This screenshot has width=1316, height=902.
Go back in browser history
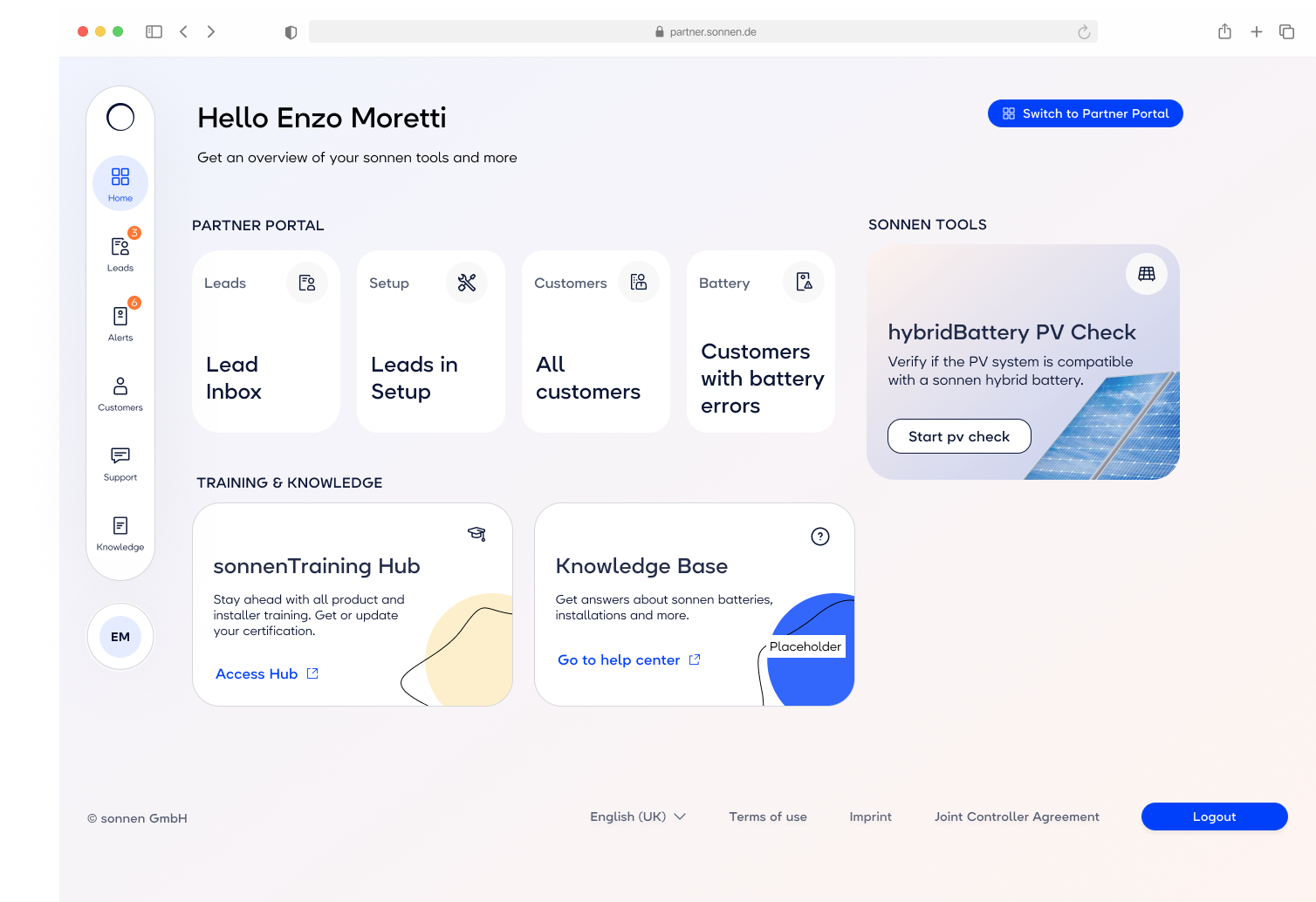pos(183,31)
